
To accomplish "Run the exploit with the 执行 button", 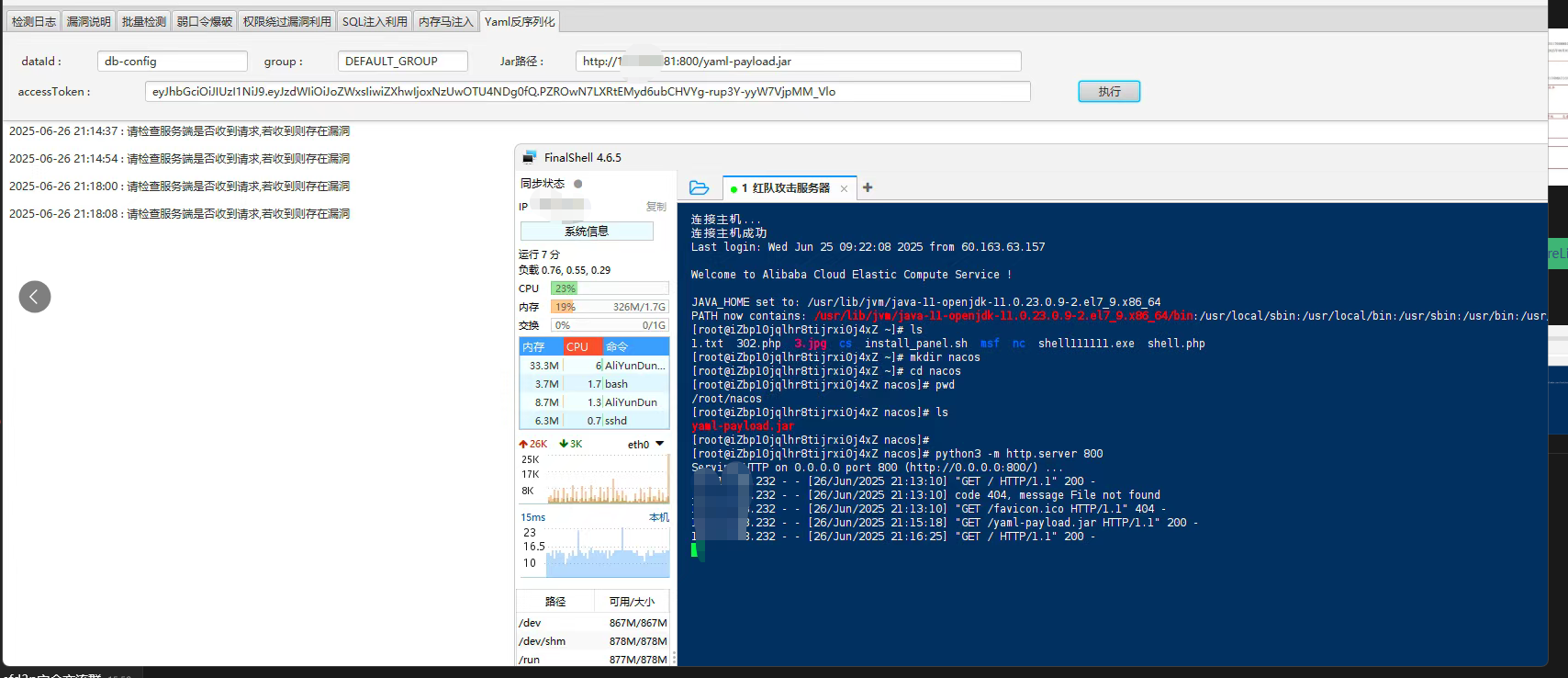I will click(1109, 92).
